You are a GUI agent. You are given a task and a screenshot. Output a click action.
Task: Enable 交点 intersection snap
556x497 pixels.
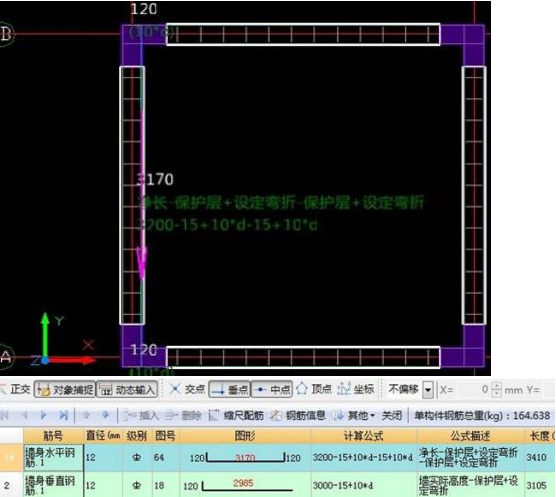[187, 389]
